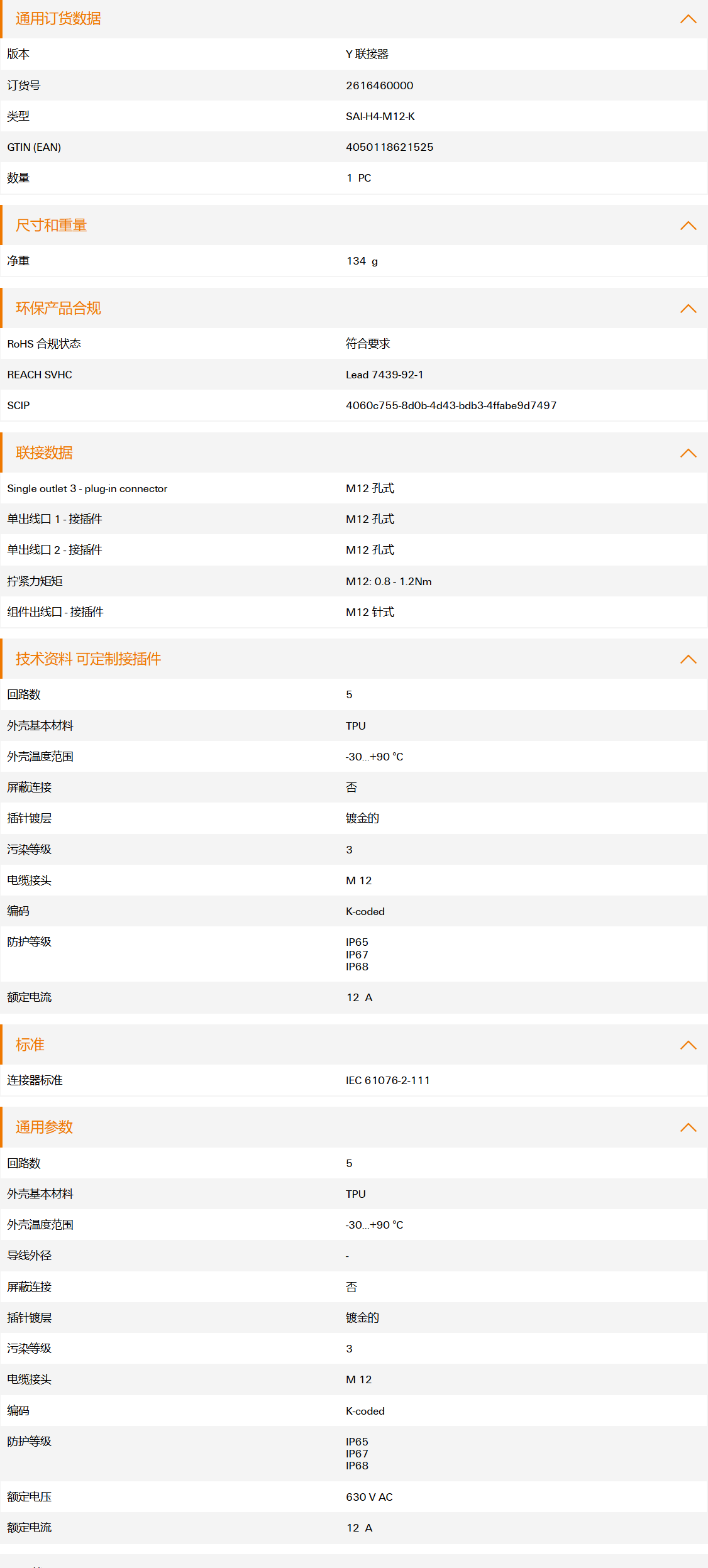Click the 订货号 label
The height and width of the screenshot is (1568, 708).
(24, 85)
